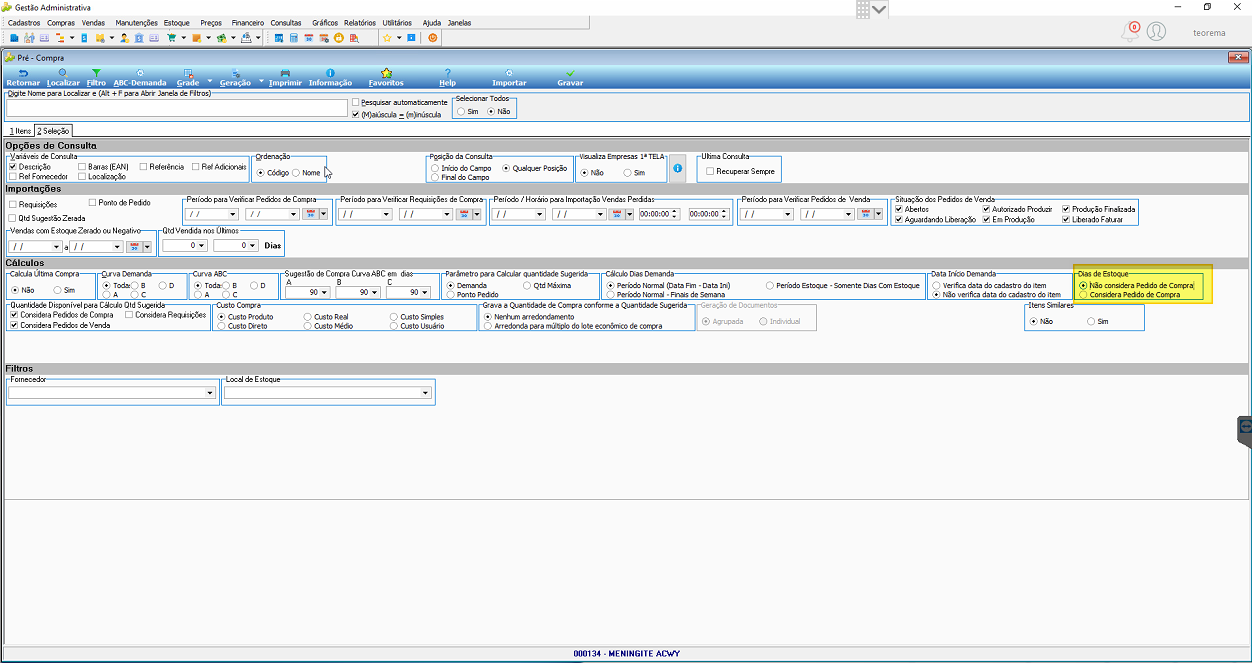Click the Digite Nome para Localizar field
This screenshot has height=663, width=1252.
[x=177, y=107]
